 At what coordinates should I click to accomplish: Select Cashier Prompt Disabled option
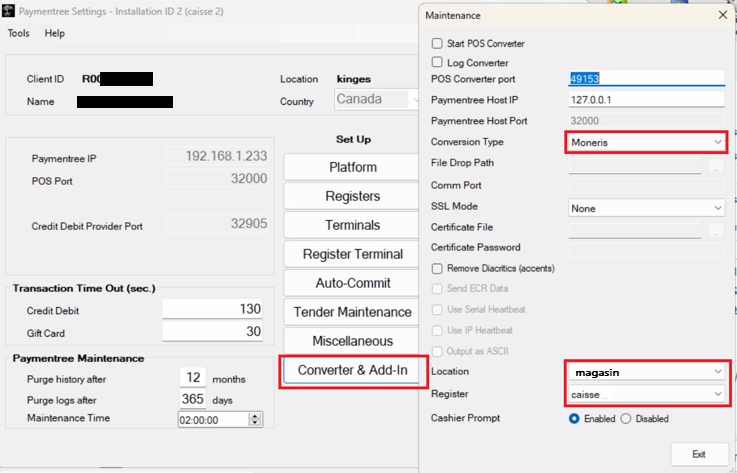click(626, 418)
